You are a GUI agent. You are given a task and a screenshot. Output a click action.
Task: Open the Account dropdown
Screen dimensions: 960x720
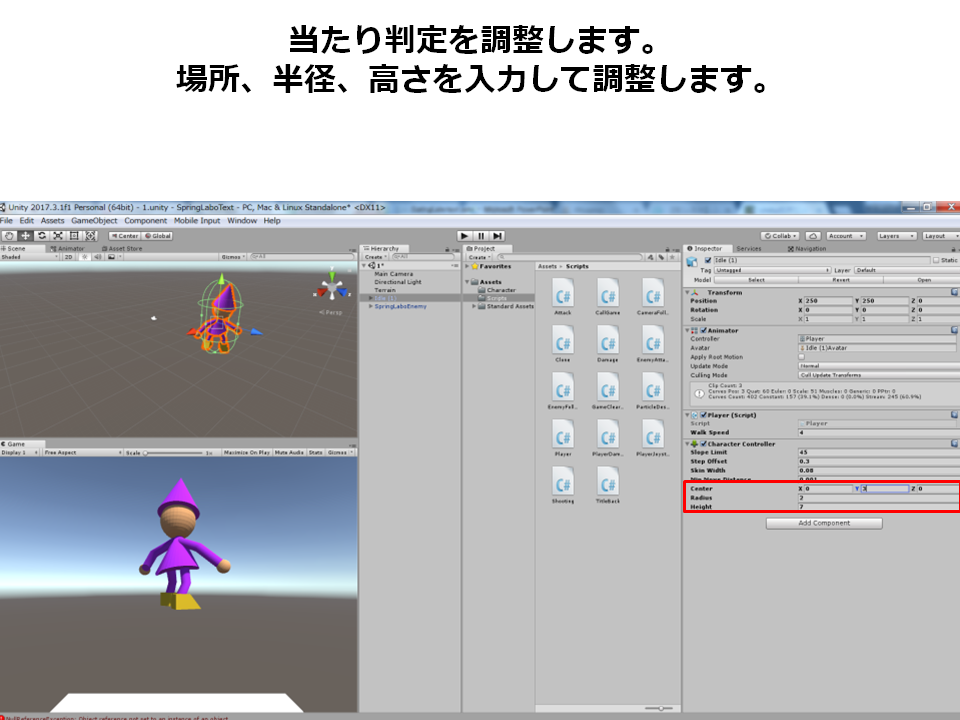click(x=846, y=236)
